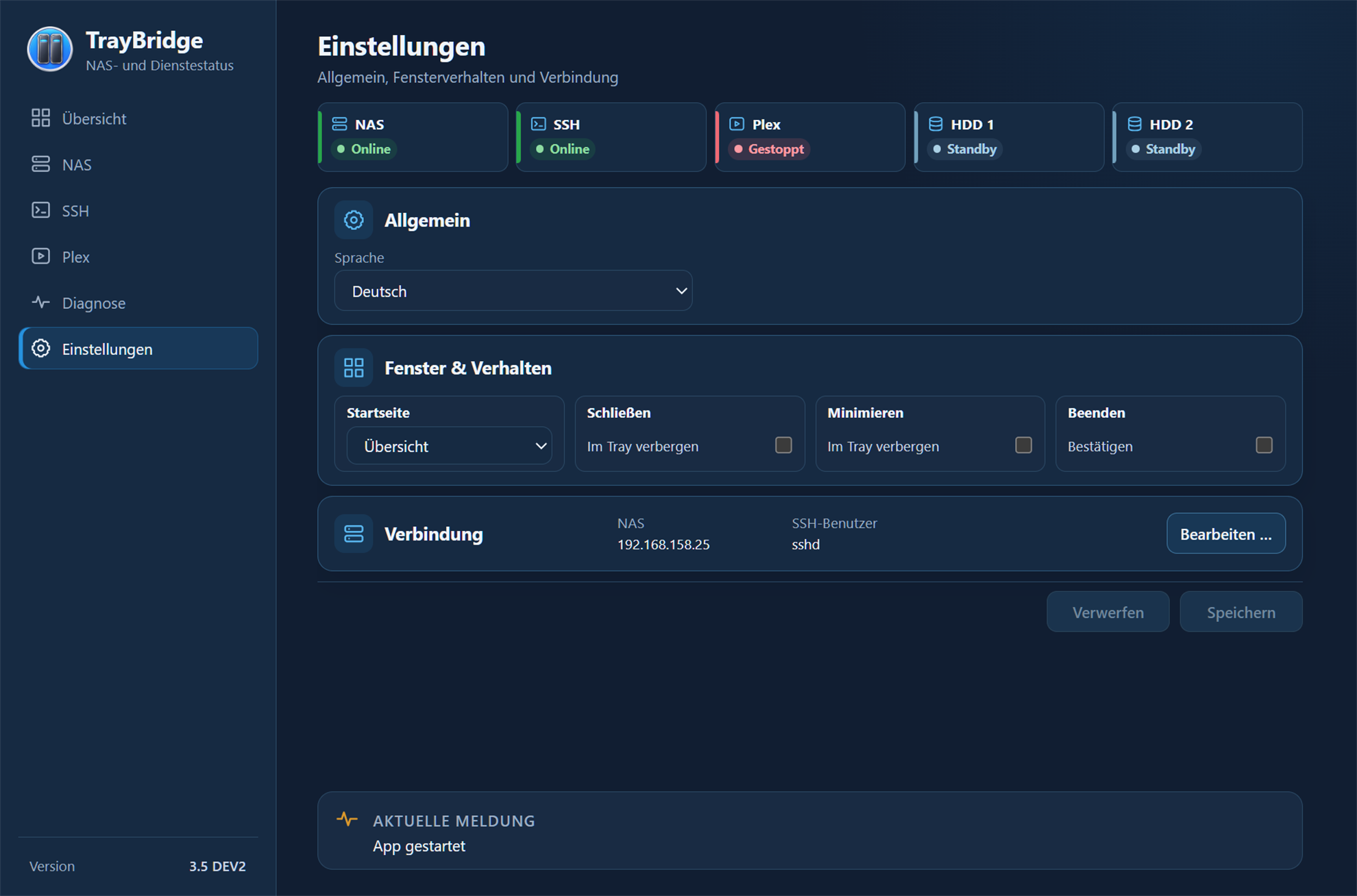Click the Diagnose pulse icon in sidebar

click(40, 302)
